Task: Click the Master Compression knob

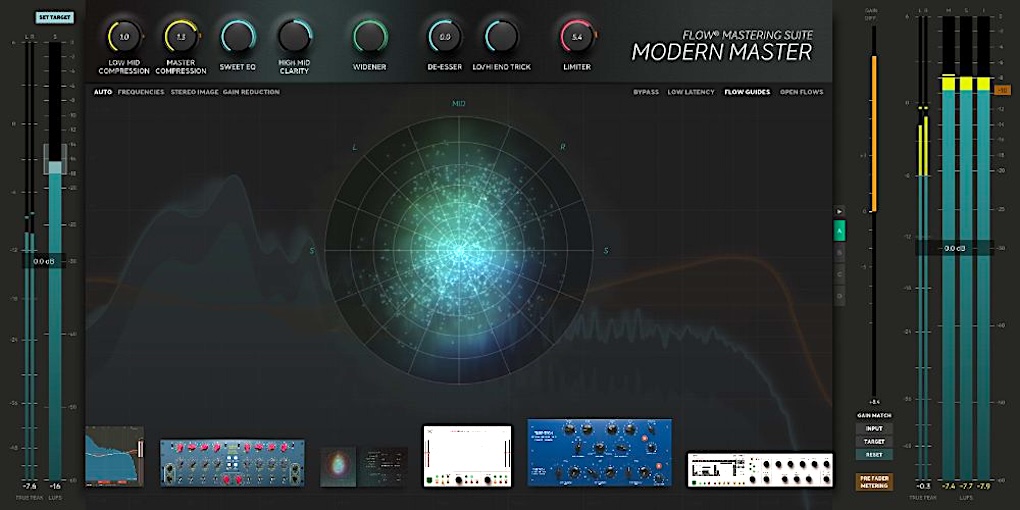Action: 181,36
